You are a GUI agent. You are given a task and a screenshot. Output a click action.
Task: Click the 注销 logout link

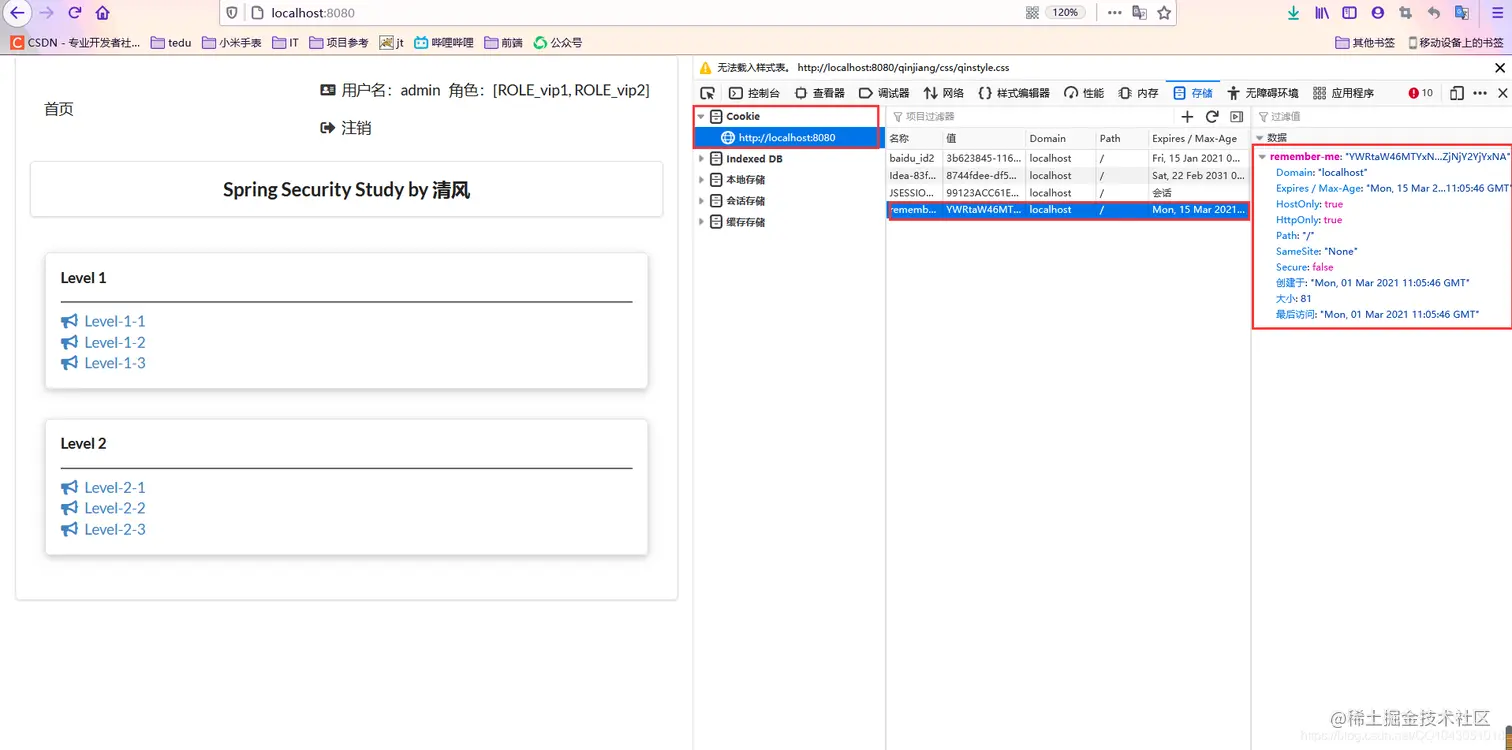coord(346,128)
